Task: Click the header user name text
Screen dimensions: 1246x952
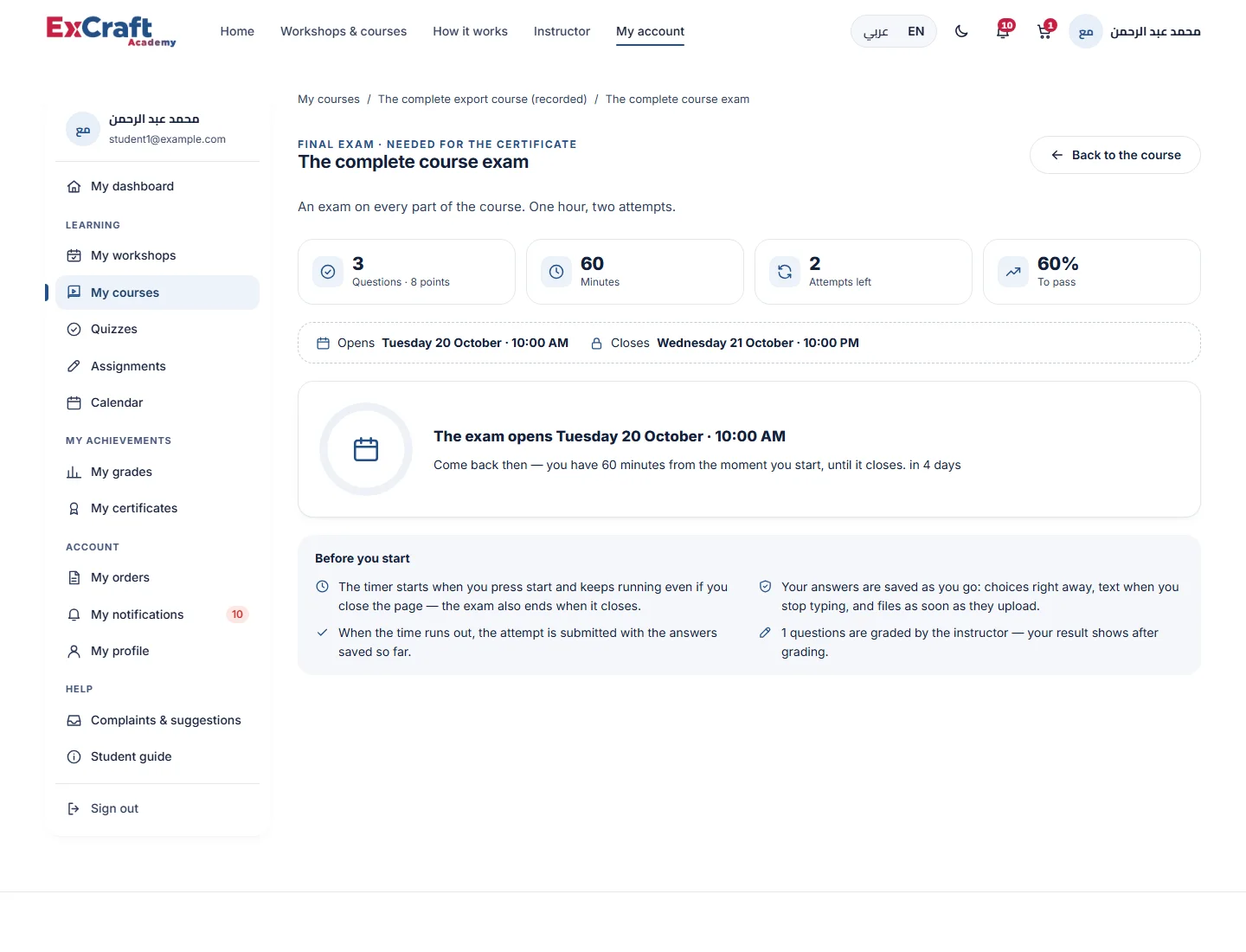Action: (1155, 31)
